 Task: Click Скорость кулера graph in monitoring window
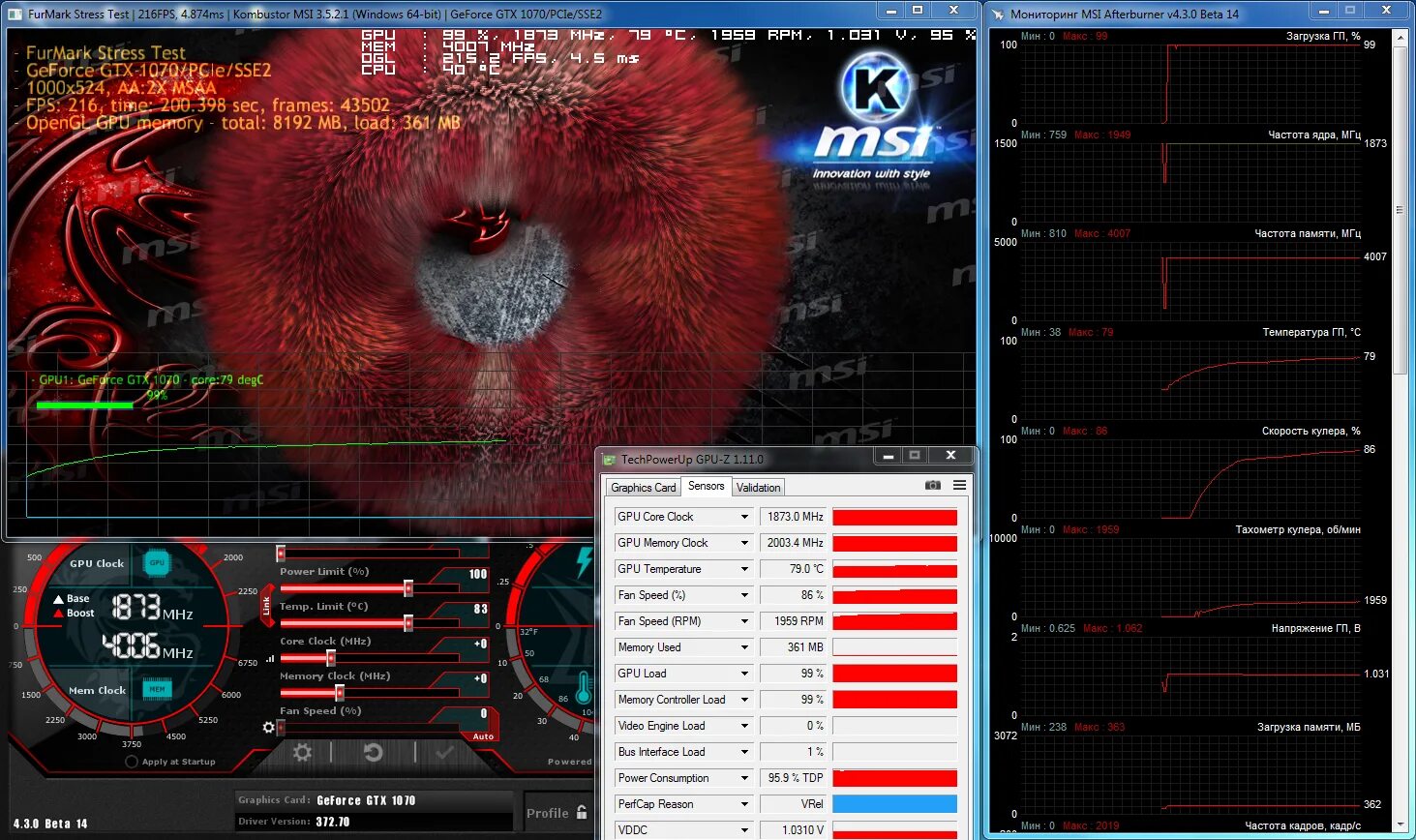coord(1190,478)
